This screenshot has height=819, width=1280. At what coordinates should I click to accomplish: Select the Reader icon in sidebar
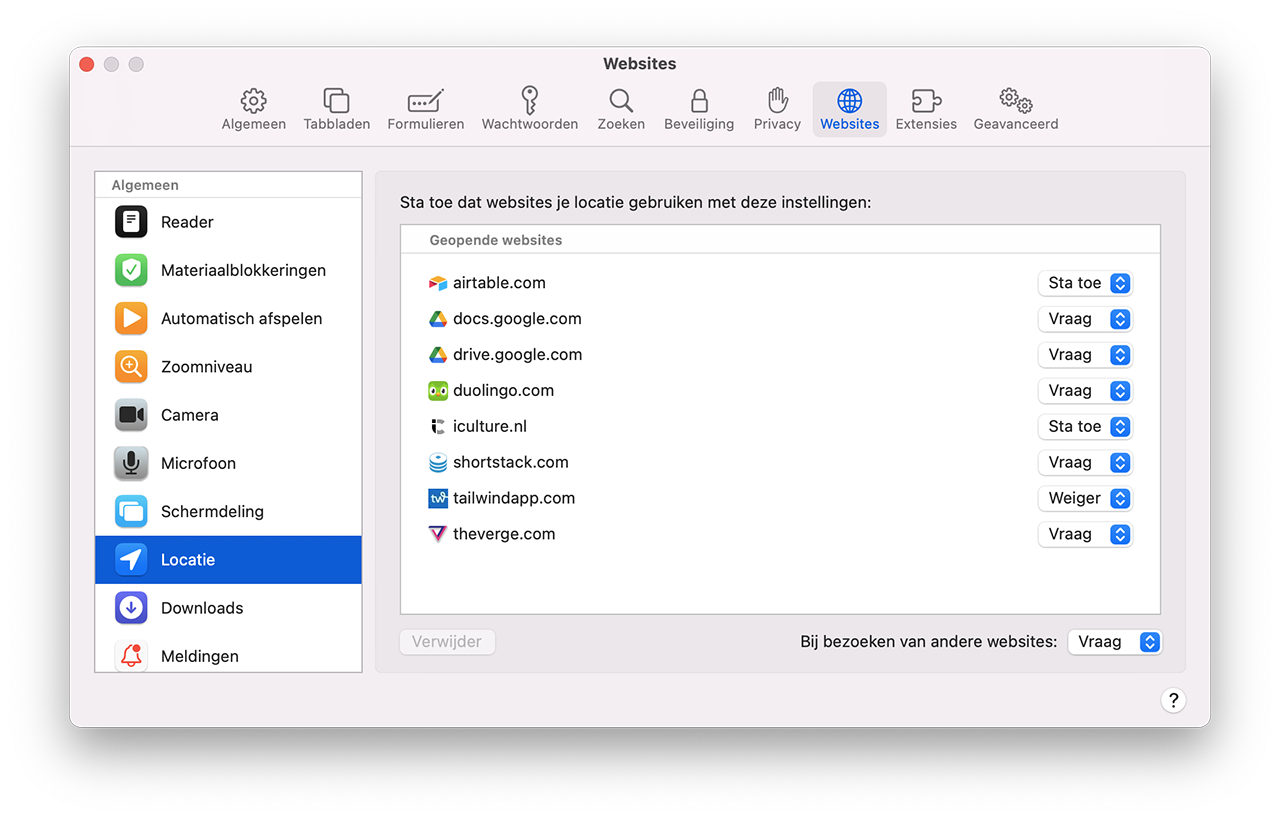point(131,222)
